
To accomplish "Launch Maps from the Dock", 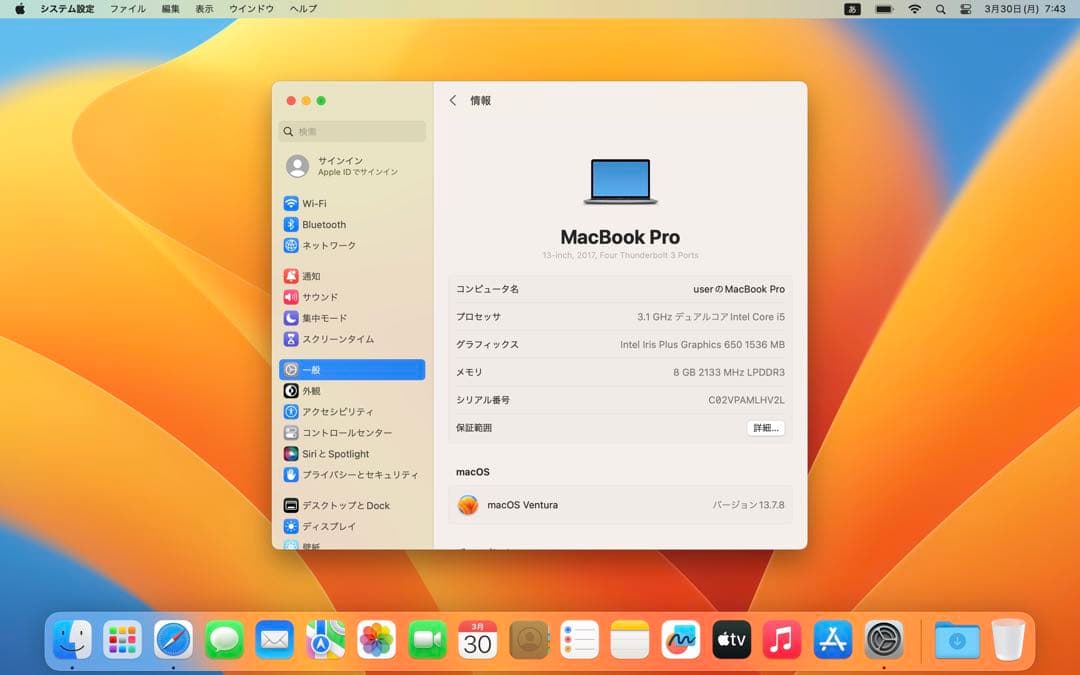I will tap(325, 640).
